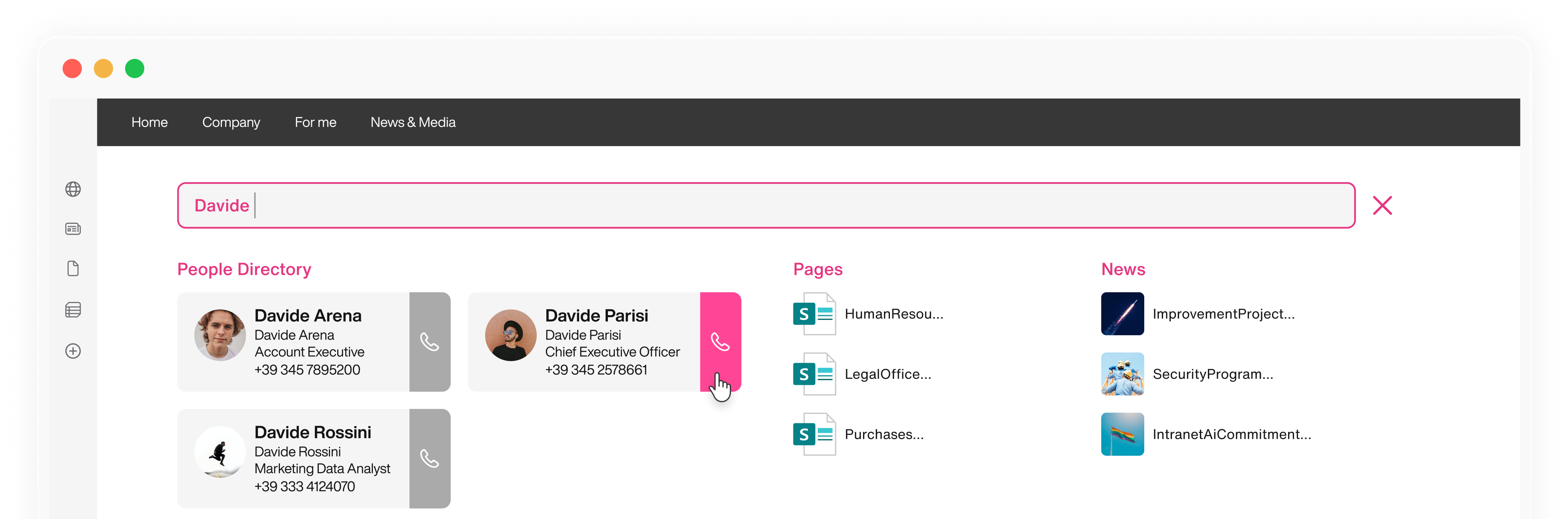
Task: Select the Davide Rossini name heading
Action: pos(313,432)
